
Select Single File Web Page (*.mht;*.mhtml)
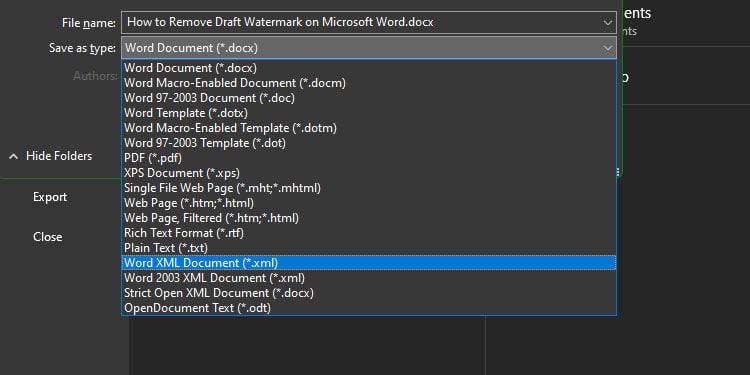pyautogui.click(x=369, y=188)
